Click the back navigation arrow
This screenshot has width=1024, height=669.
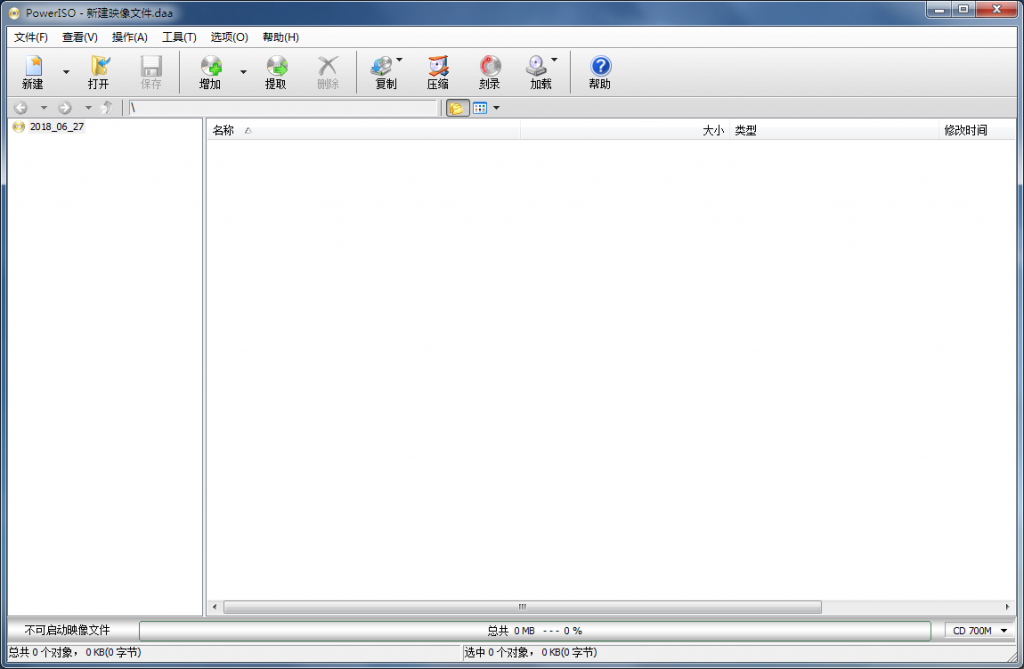coord(20,107)
